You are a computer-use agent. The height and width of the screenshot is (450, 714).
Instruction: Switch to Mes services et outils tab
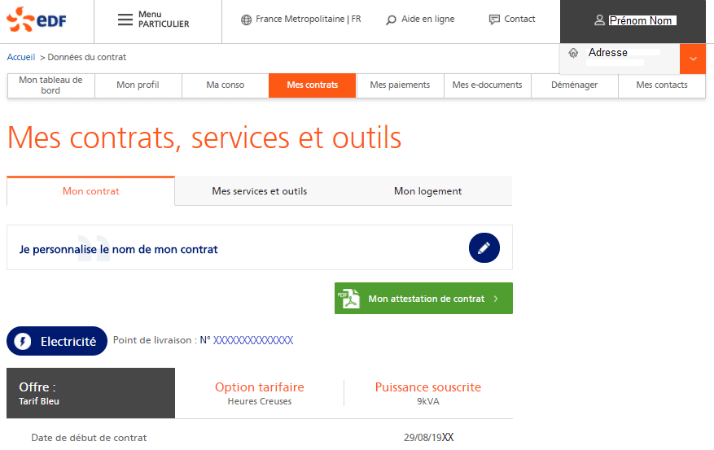point(259,191)
